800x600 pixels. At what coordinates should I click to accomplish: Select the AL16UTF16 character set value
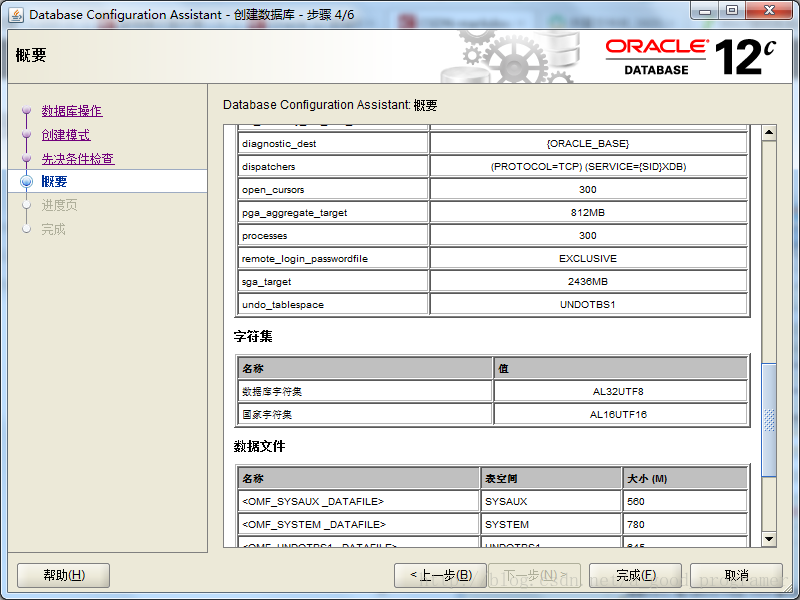[620, 414]
